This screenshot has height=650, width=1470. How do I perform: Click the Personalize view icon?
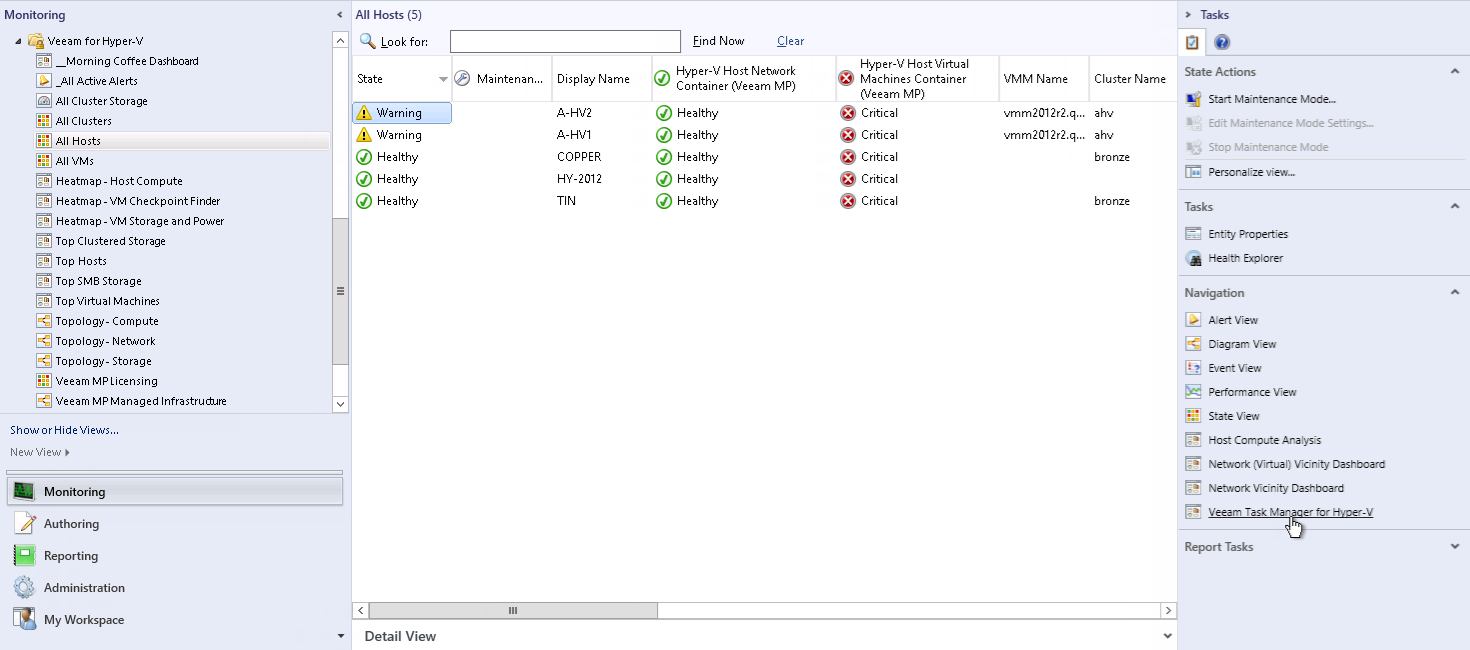[1193, 172]
